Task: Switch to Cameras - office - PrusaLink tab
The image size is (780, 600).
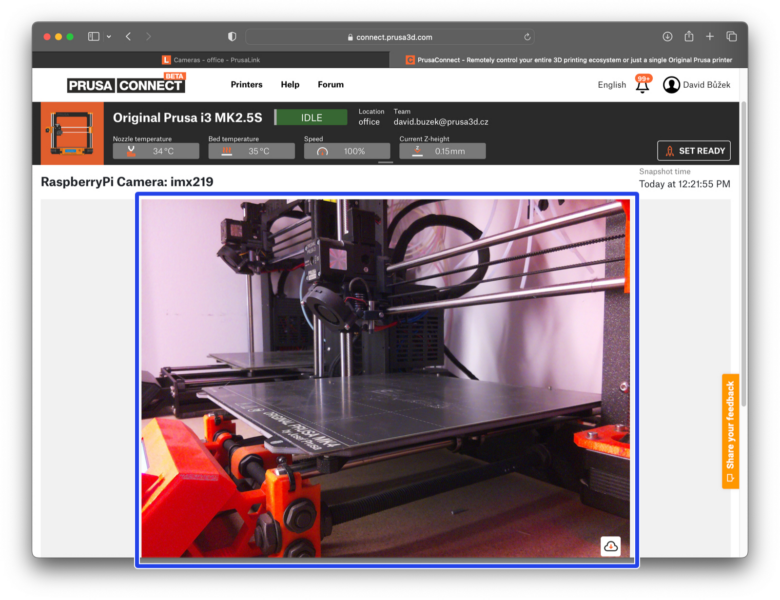Action: tap(211, 60)
